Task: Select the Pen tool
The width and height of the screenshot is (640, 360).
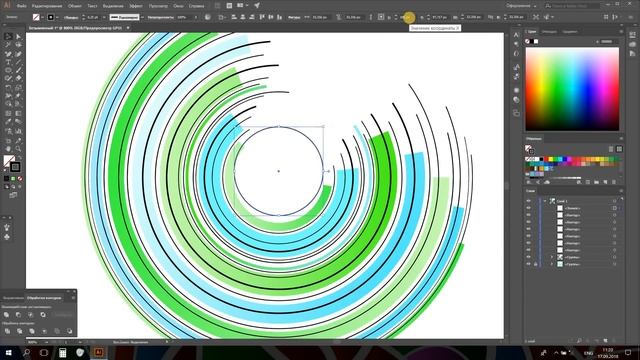Action: (x=8, y=54)
